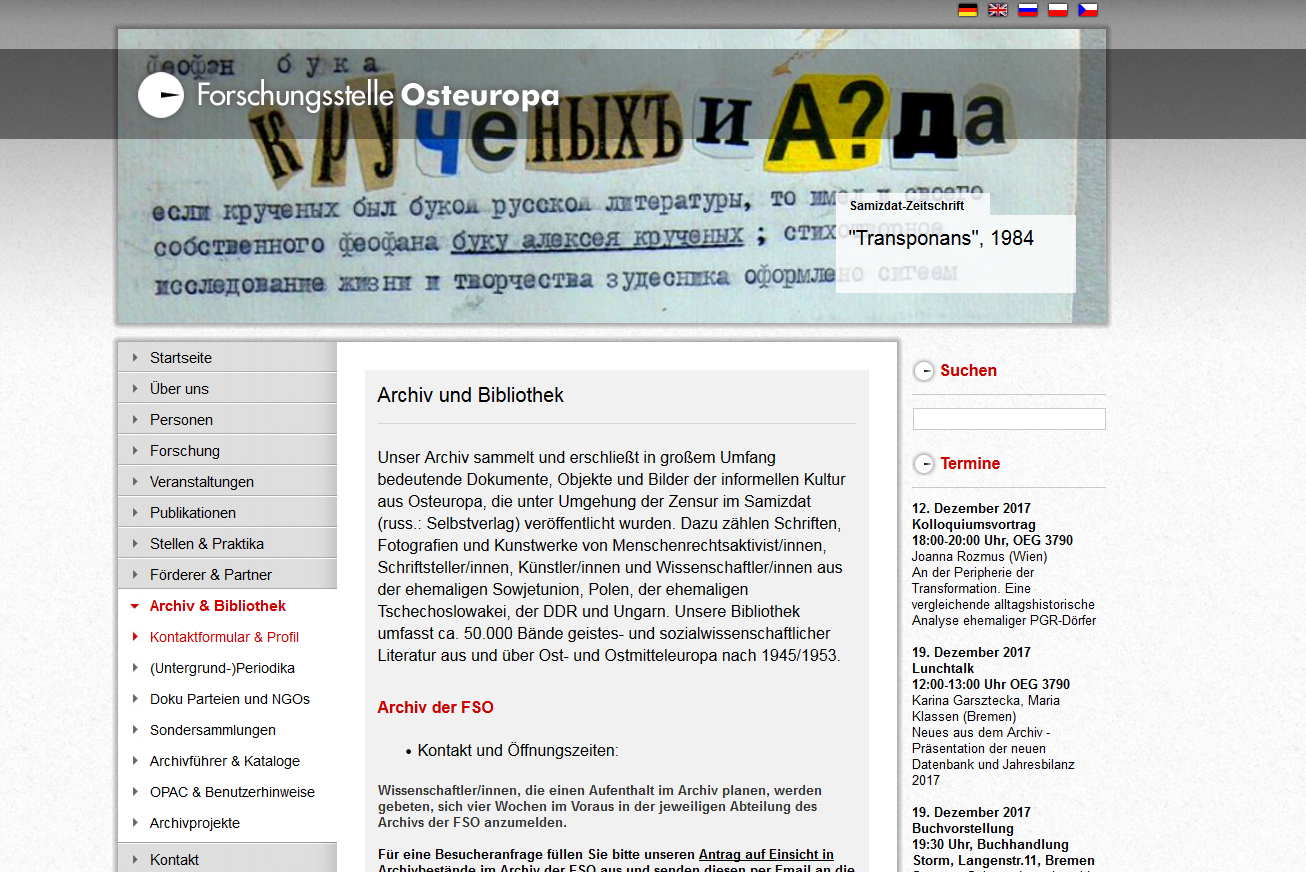Click the Kontakt und Öffnungszeiten bullet
This screenshot has height=872, width=1306.
(518, 750)
